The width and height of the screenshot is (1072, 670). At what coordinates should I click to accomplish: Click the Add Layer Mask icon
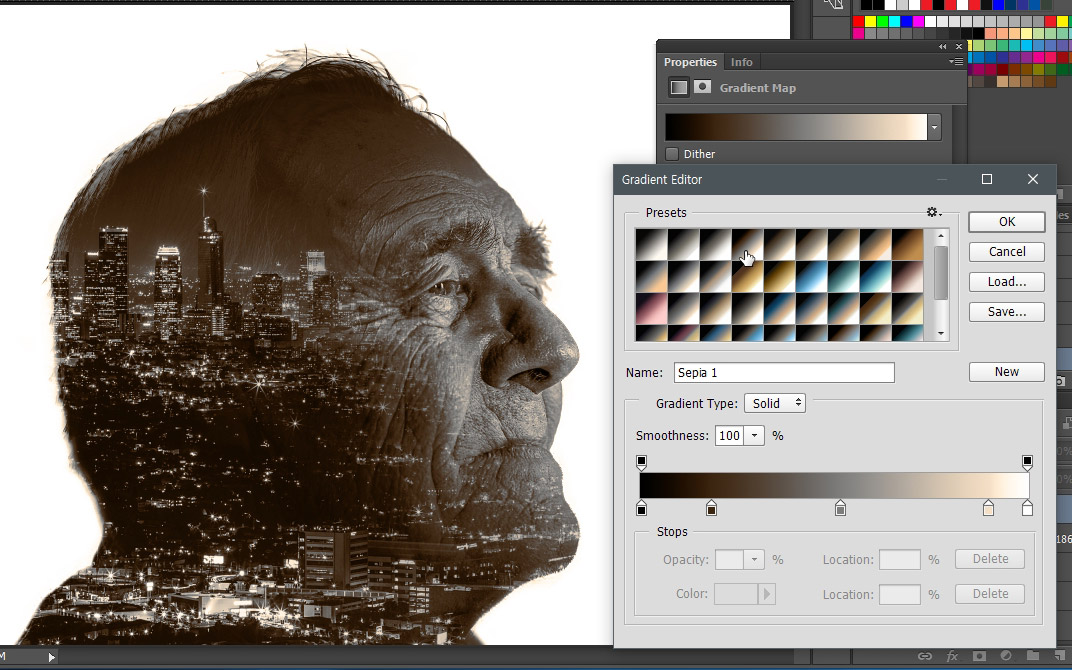979,656
